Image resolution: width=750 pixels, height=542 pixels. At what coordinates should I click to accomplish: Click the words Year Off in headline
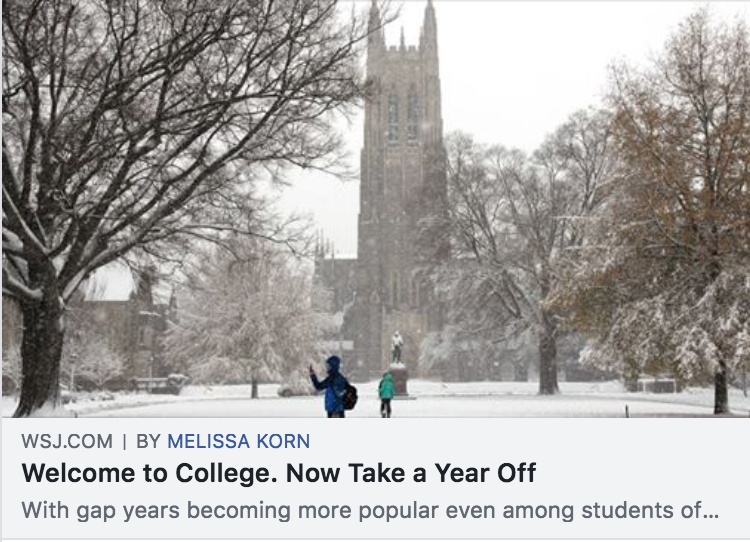pos(485,473)
